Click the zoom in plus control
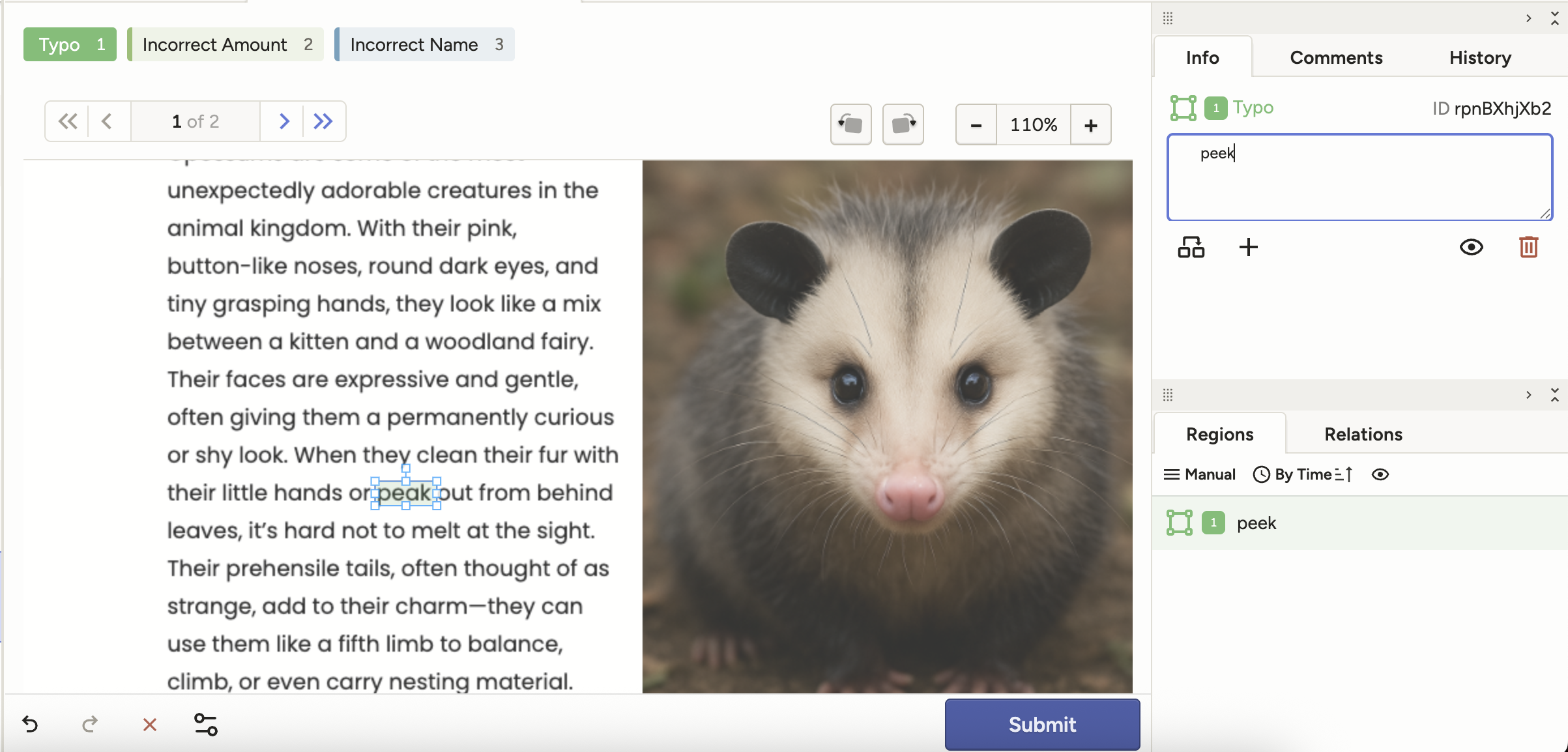This screenshot has height=752, width=1568. point(1090,124)
